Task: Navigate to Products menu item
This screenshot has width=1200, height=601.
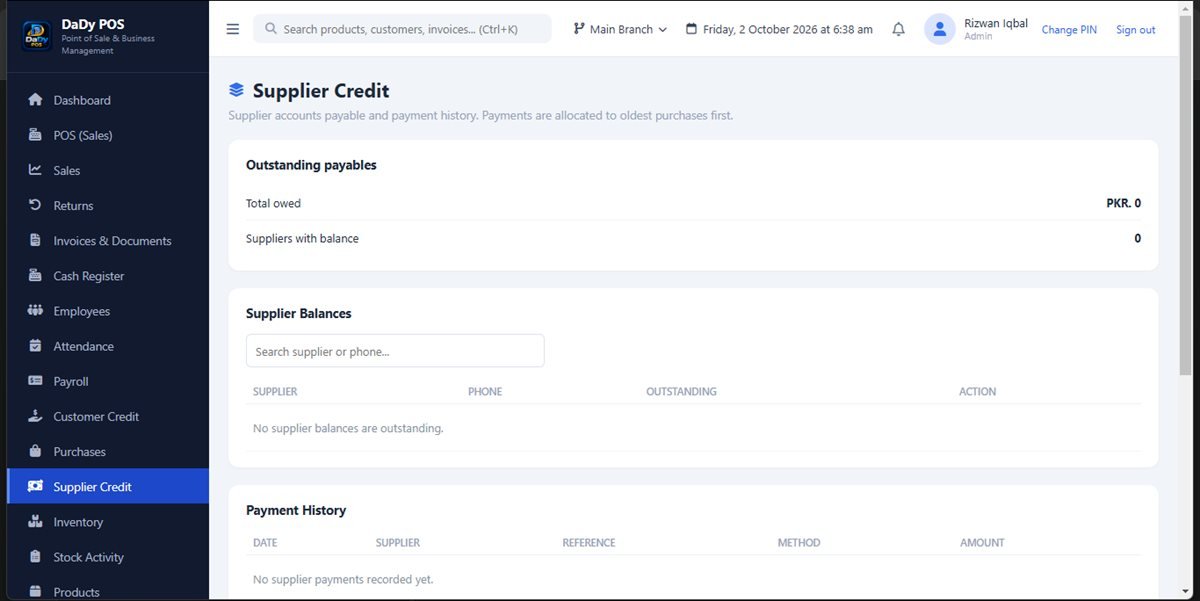Action: click(x=108, y=590)
